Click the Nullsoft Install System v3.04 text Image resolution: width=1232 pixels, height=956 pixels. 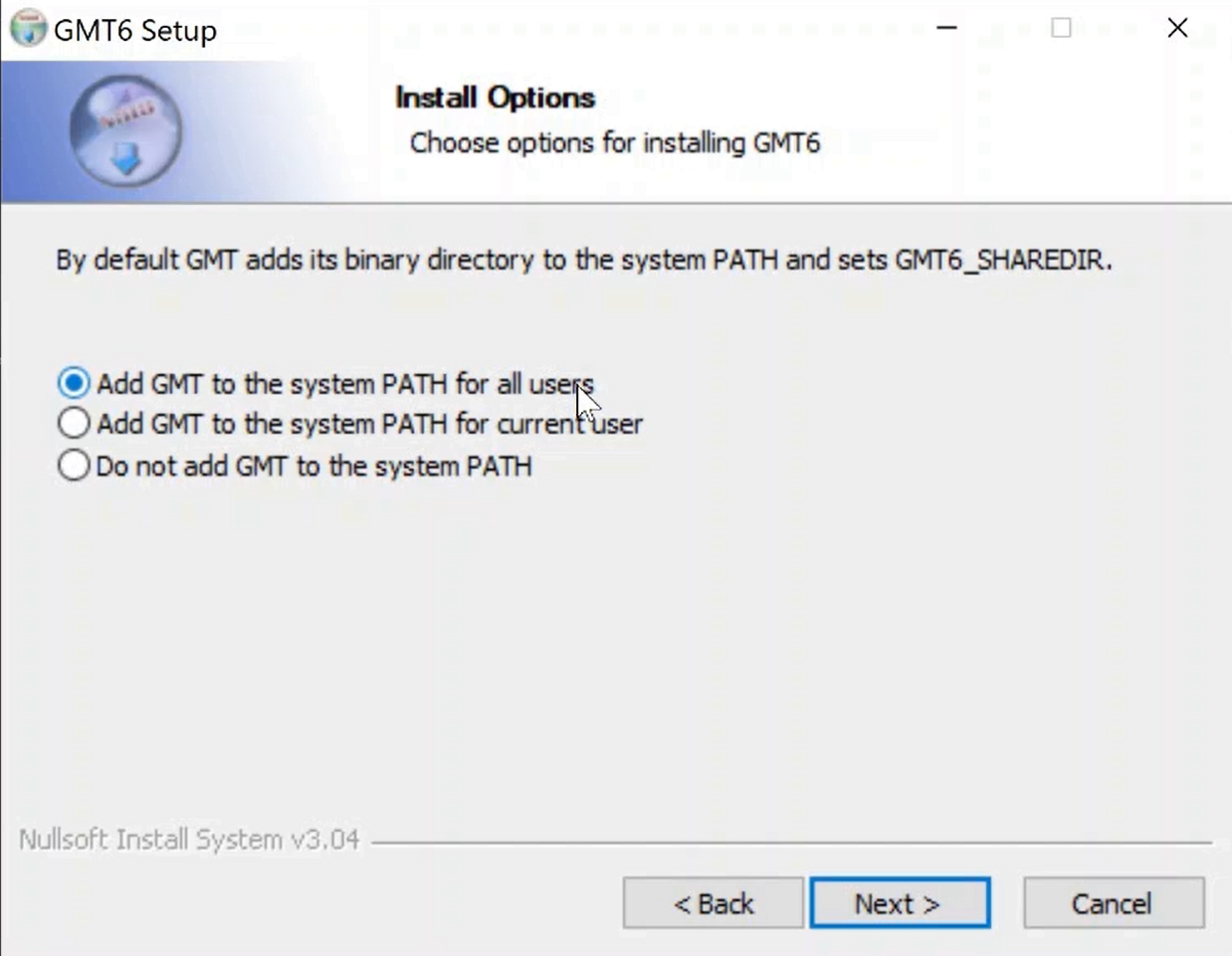(x=189, y=840)
